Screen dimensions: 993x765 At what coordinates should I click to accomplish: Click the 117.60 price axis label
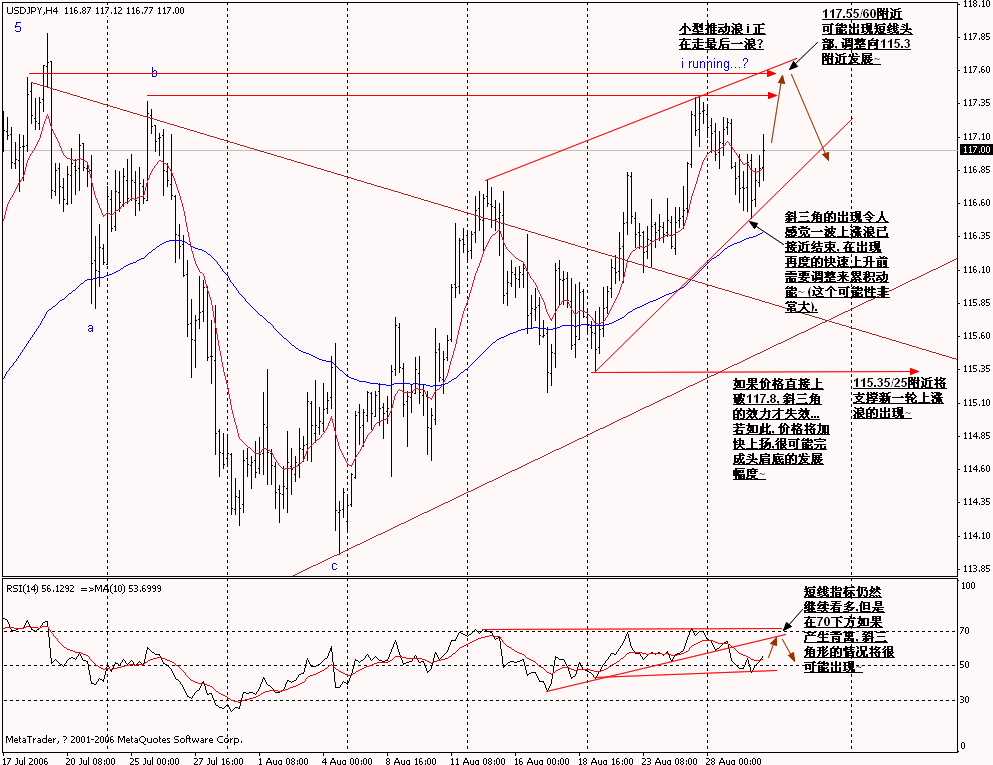click(x=976, y=70)
